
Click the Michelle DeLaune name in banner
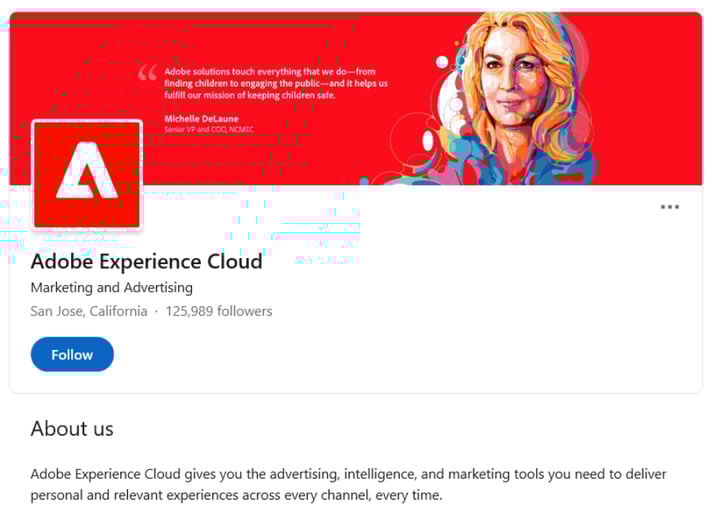[201, 118]
